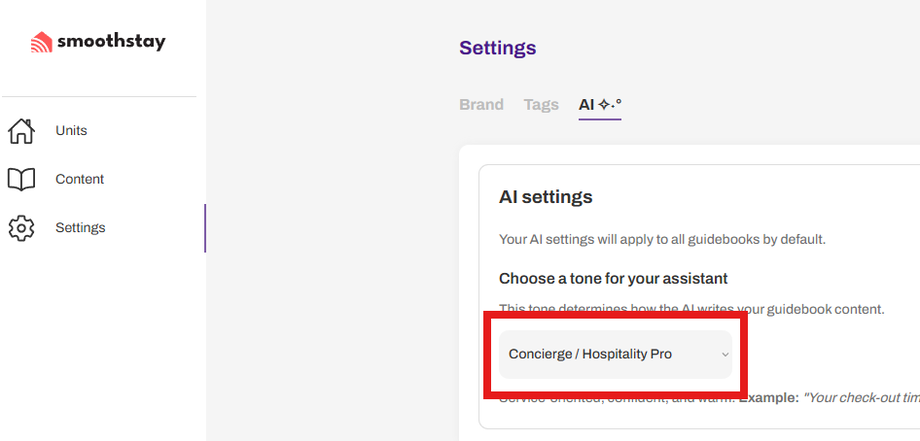Switch to the Brand tab

481,104
